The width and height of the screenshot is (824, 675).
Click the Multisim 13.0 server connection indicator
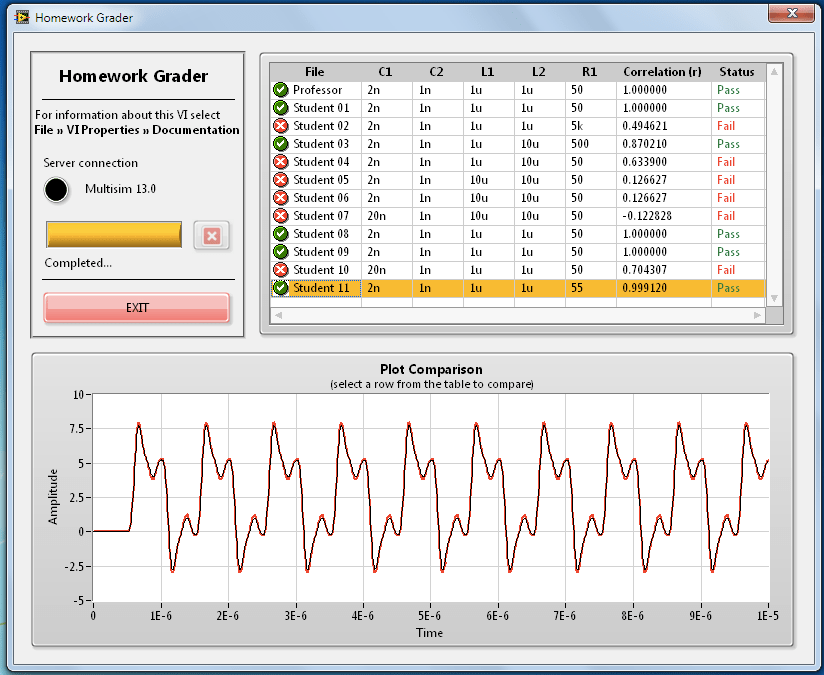[x=57, y=189]
